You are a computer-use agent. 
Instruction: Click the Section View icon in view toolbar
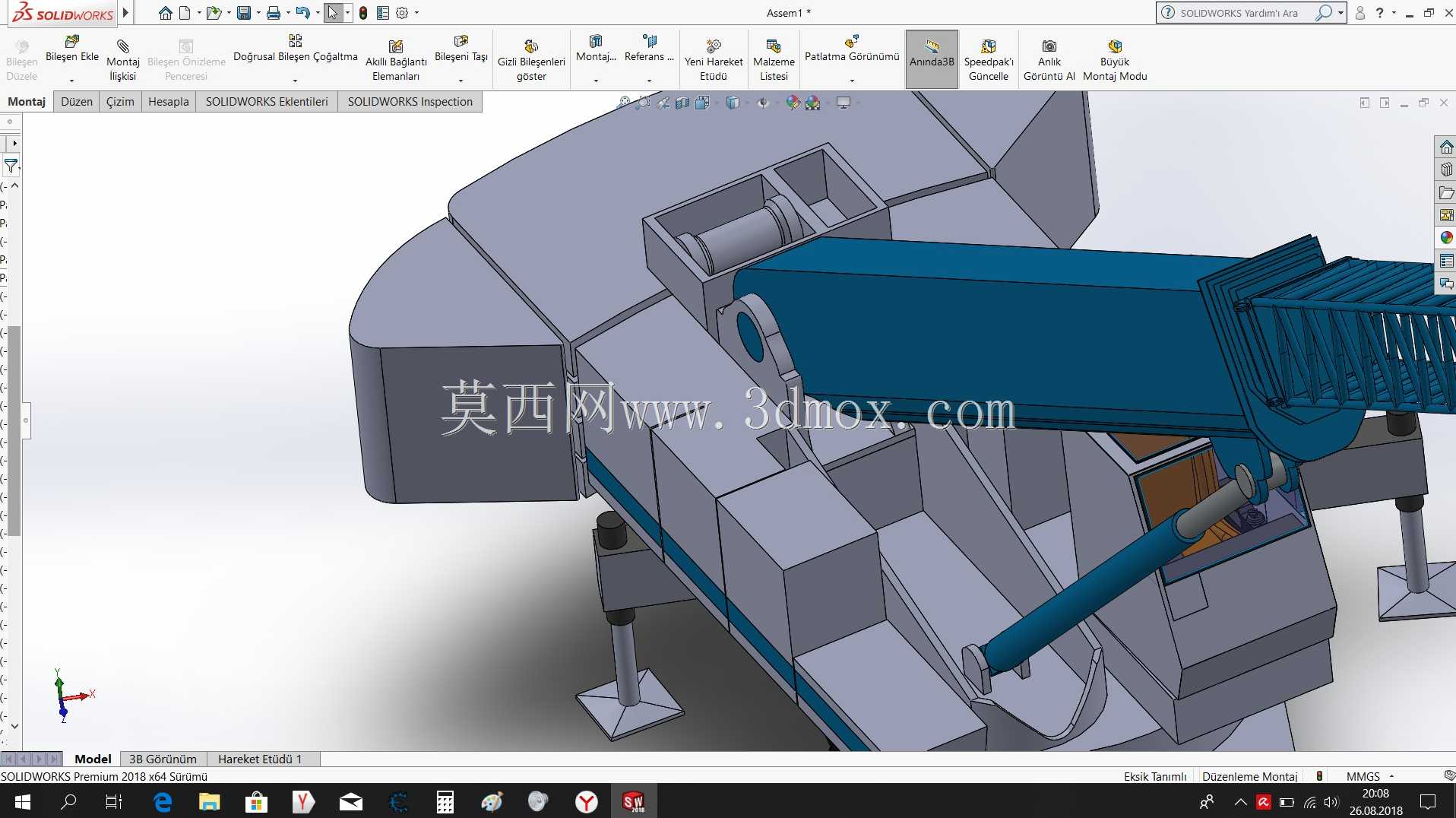(x=682, y=103)
